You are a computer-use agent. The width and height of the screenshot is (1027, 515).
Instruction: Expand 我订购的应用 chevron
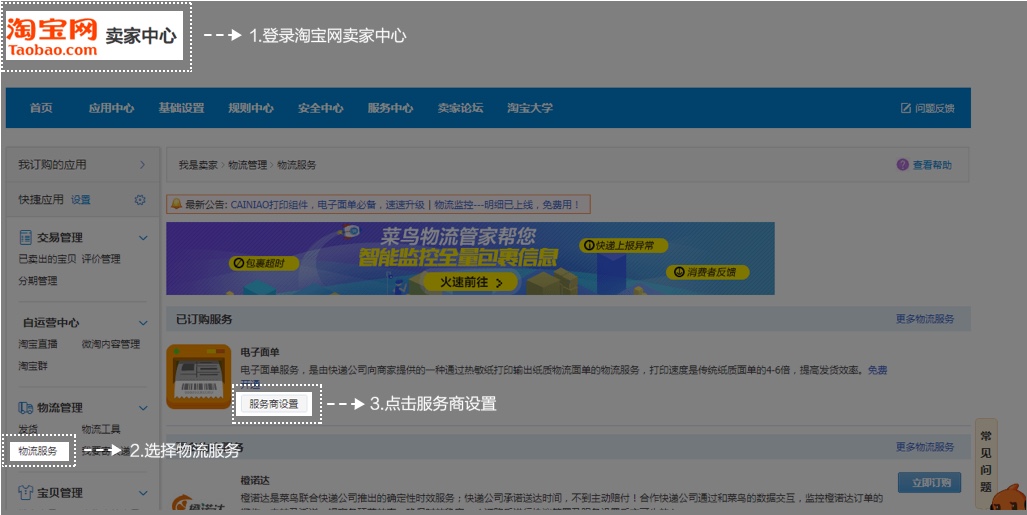[142, 165]
